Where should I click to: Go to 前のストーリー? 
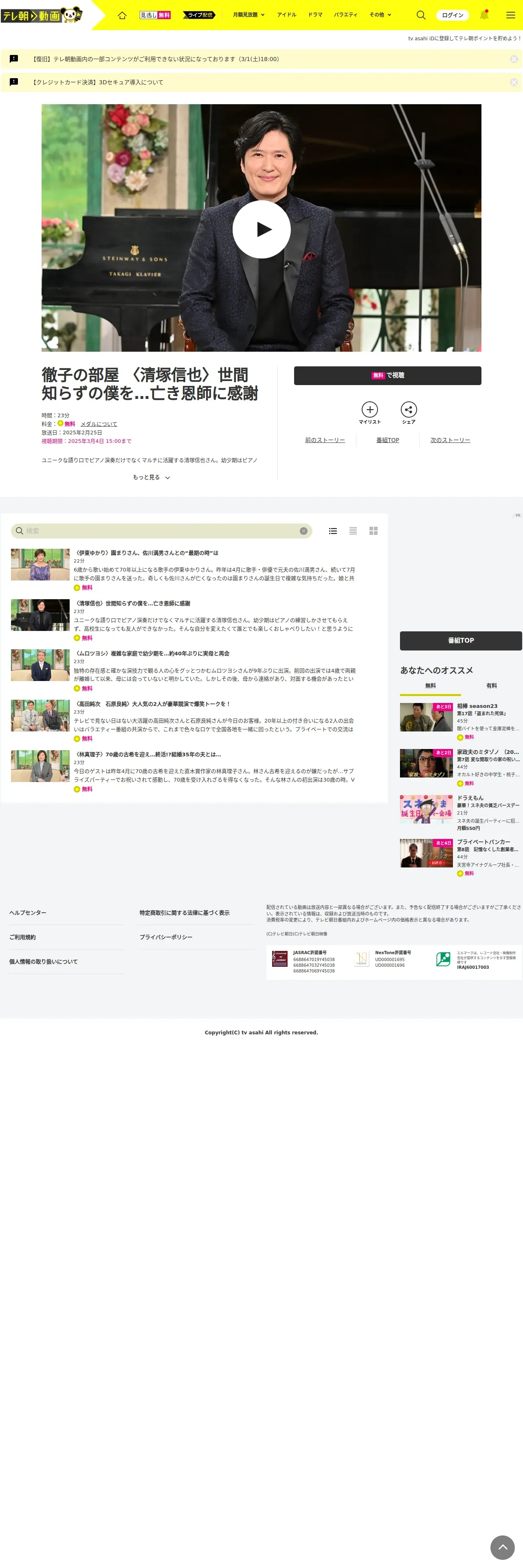[x=325, y=440]
